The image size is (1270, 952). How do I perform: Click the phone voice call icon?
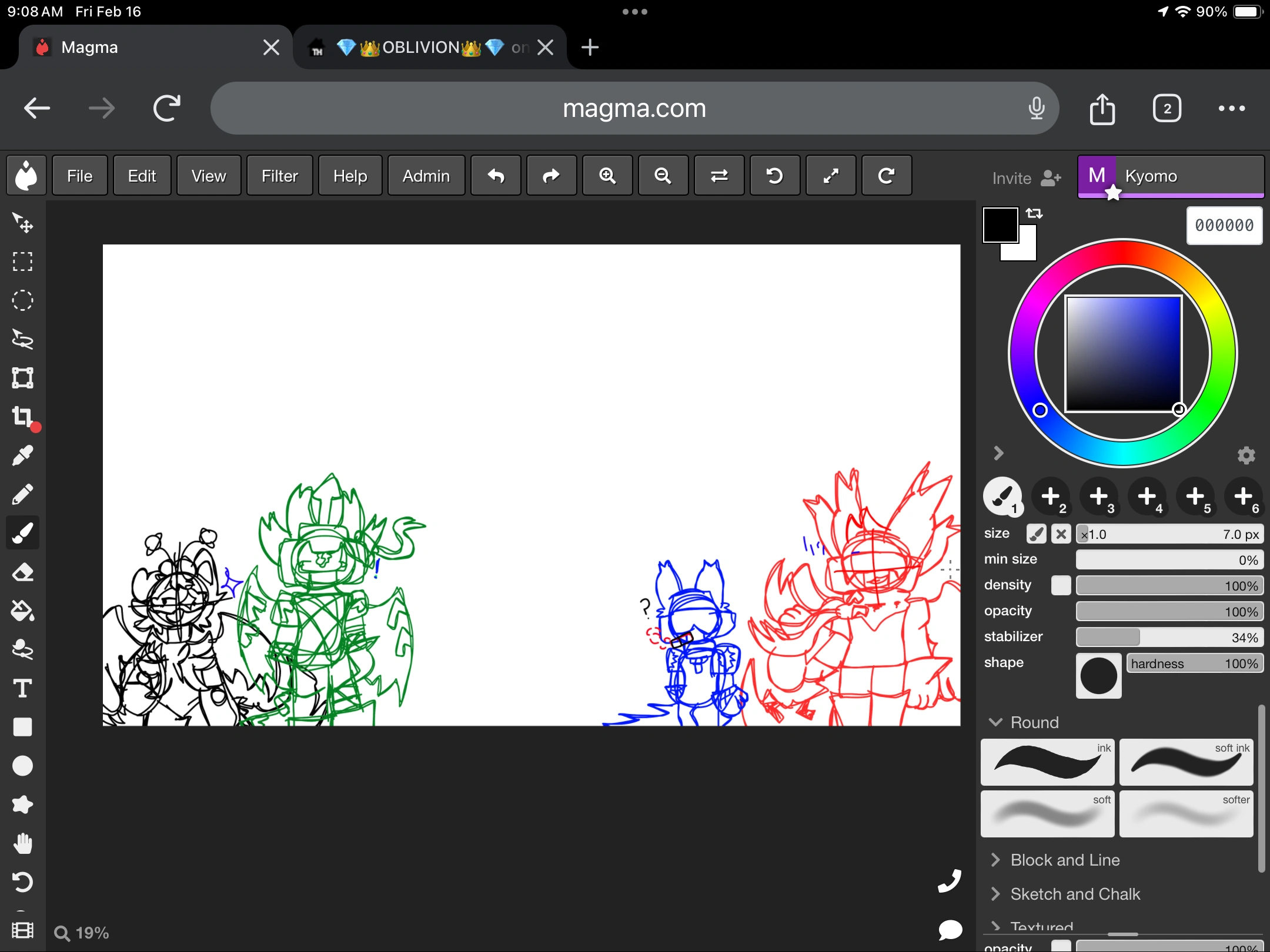(950, 881)
